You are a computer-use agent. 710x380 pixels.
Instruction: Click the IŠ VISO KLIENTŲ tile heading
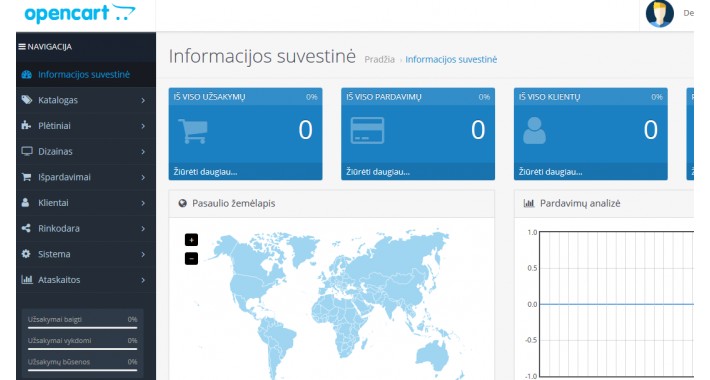[549, 97]
